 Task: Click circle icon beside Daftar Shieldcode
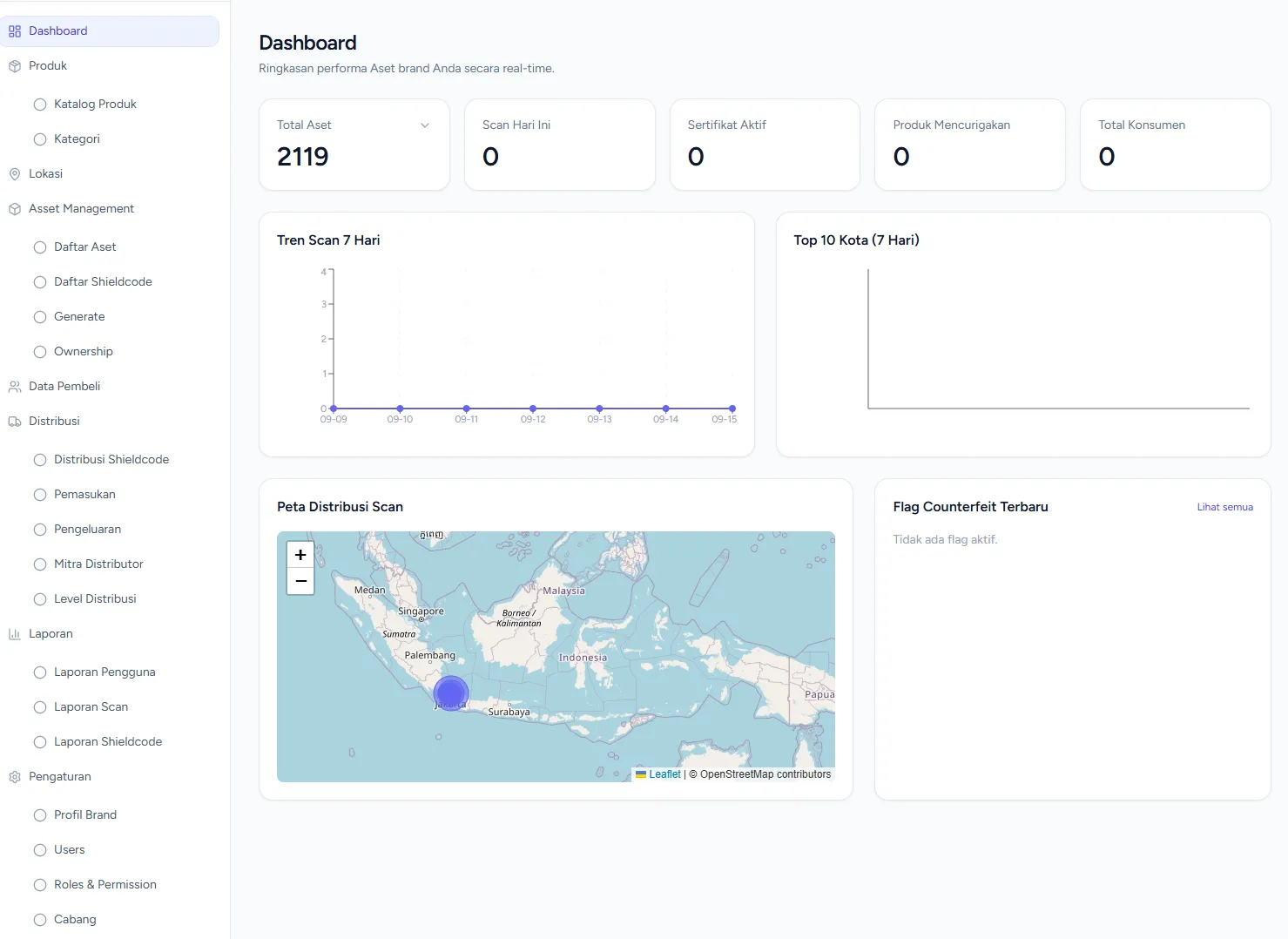point(40,282)
